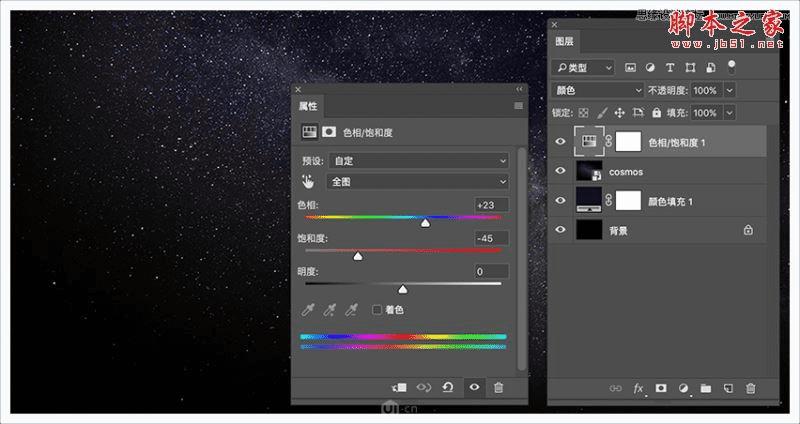Select the first eyedropper tool

(308, 310)
